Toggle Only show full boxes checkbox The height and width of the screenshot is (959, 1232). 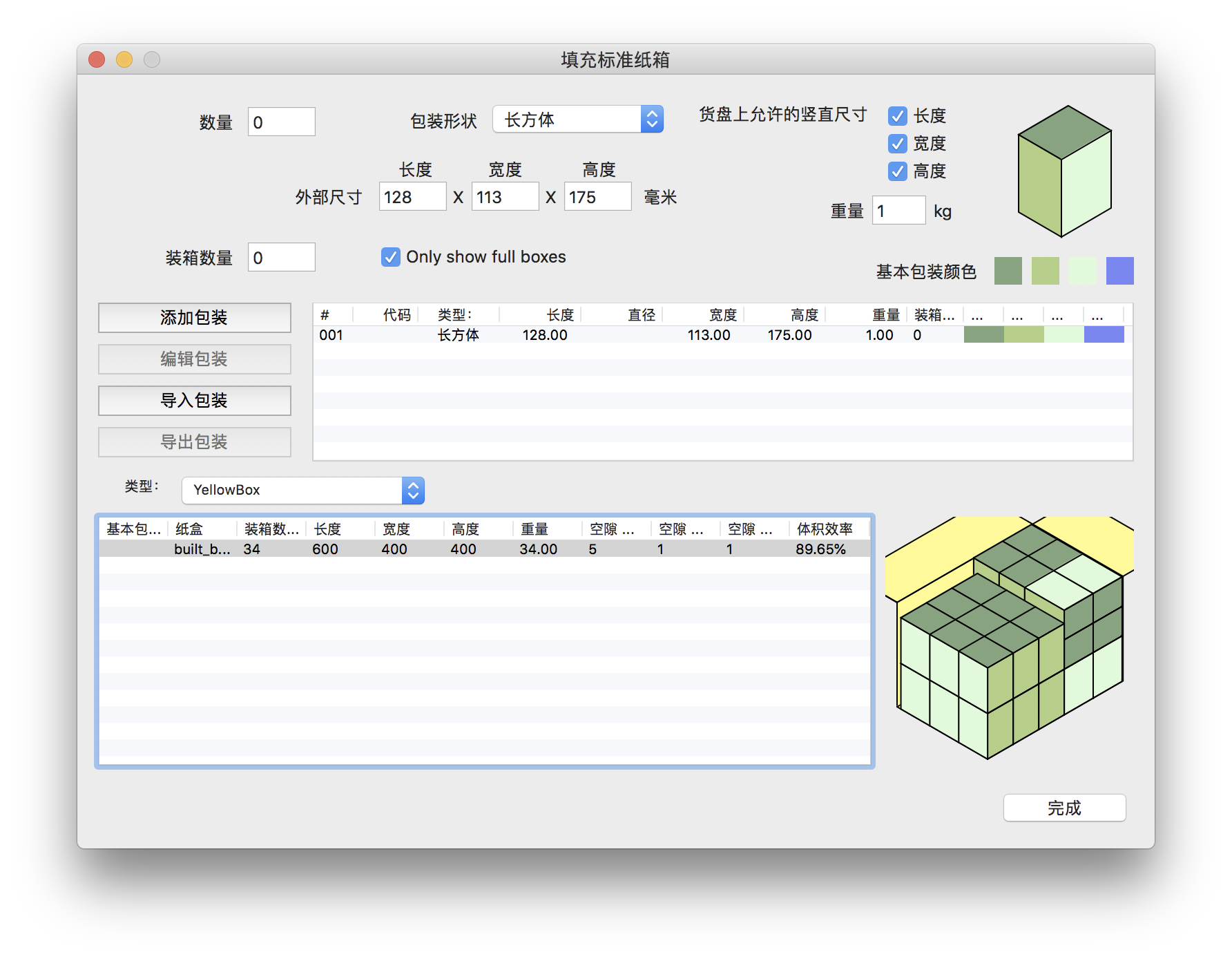390,257
